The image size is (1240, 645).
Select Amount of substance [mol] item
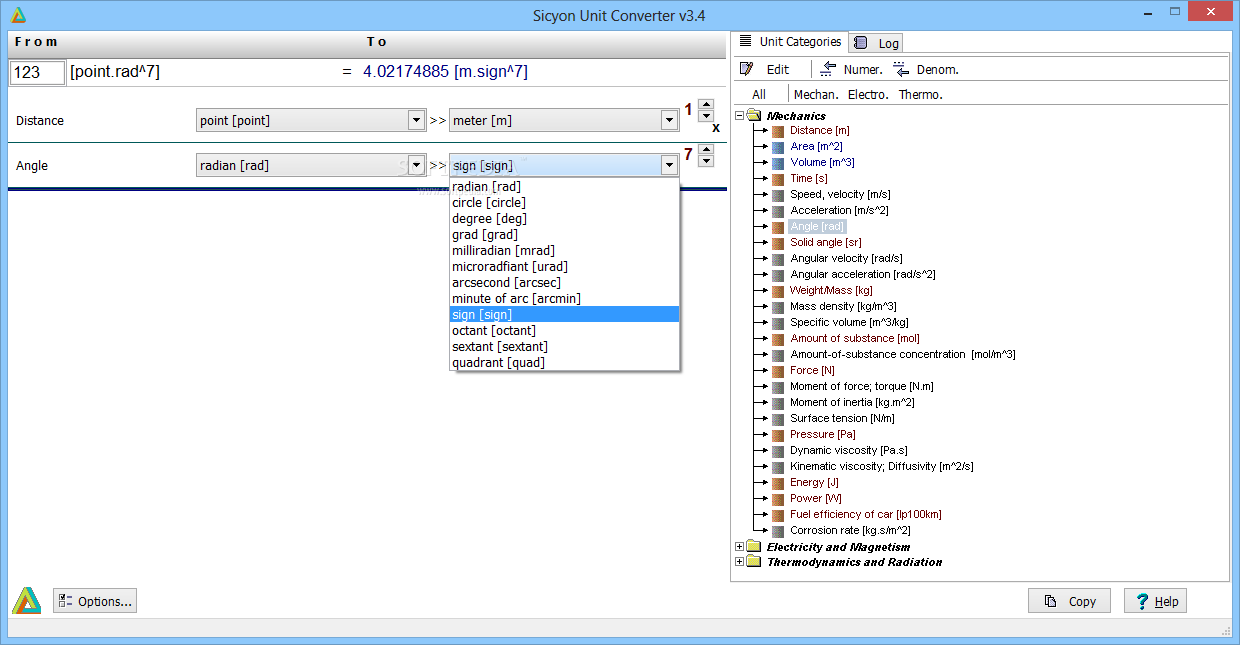pos(855,338)
